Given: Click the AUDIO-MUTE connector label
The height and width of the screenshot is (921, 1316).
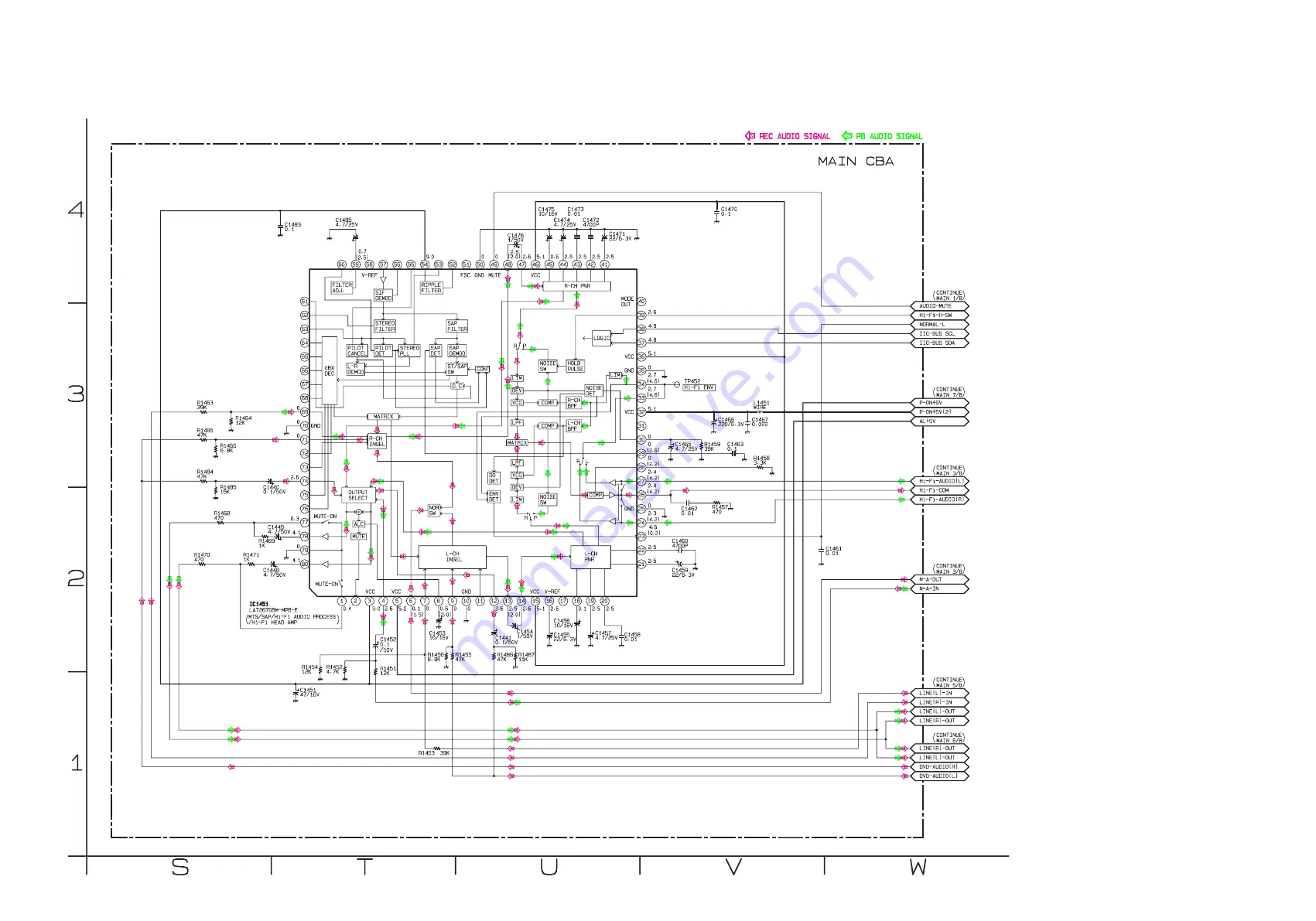Looking at the screenshot, I should click(938, 306).
